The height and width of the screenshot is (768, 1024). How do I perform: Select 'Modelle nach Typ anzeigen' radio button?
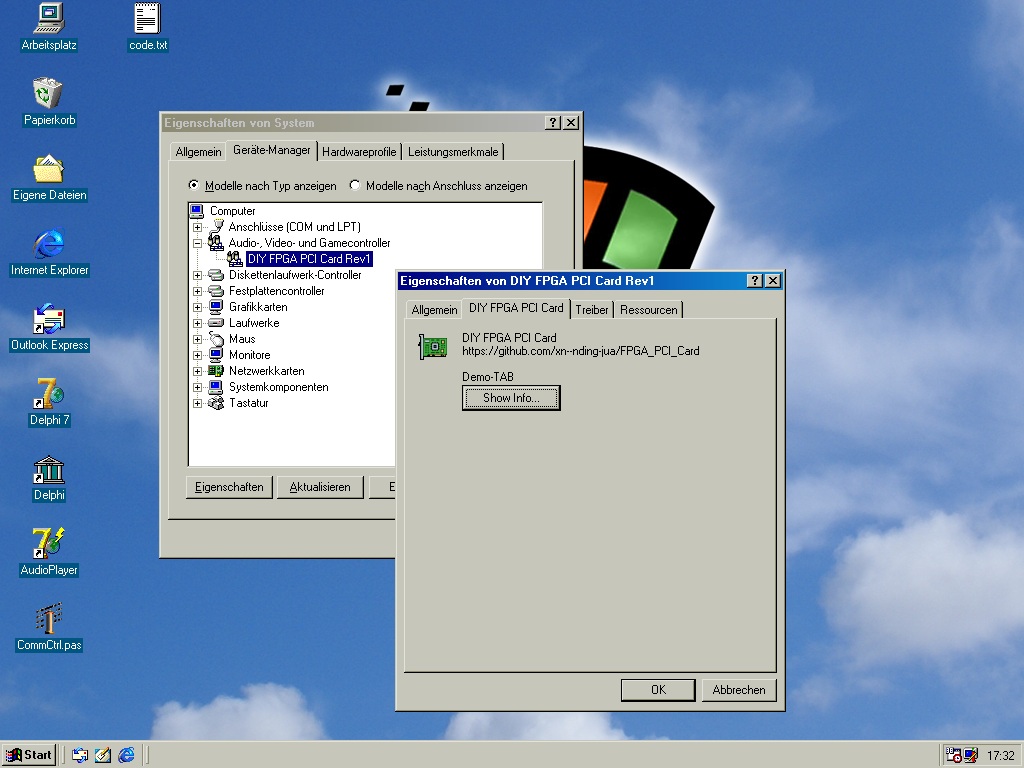(x=194, y=186)
